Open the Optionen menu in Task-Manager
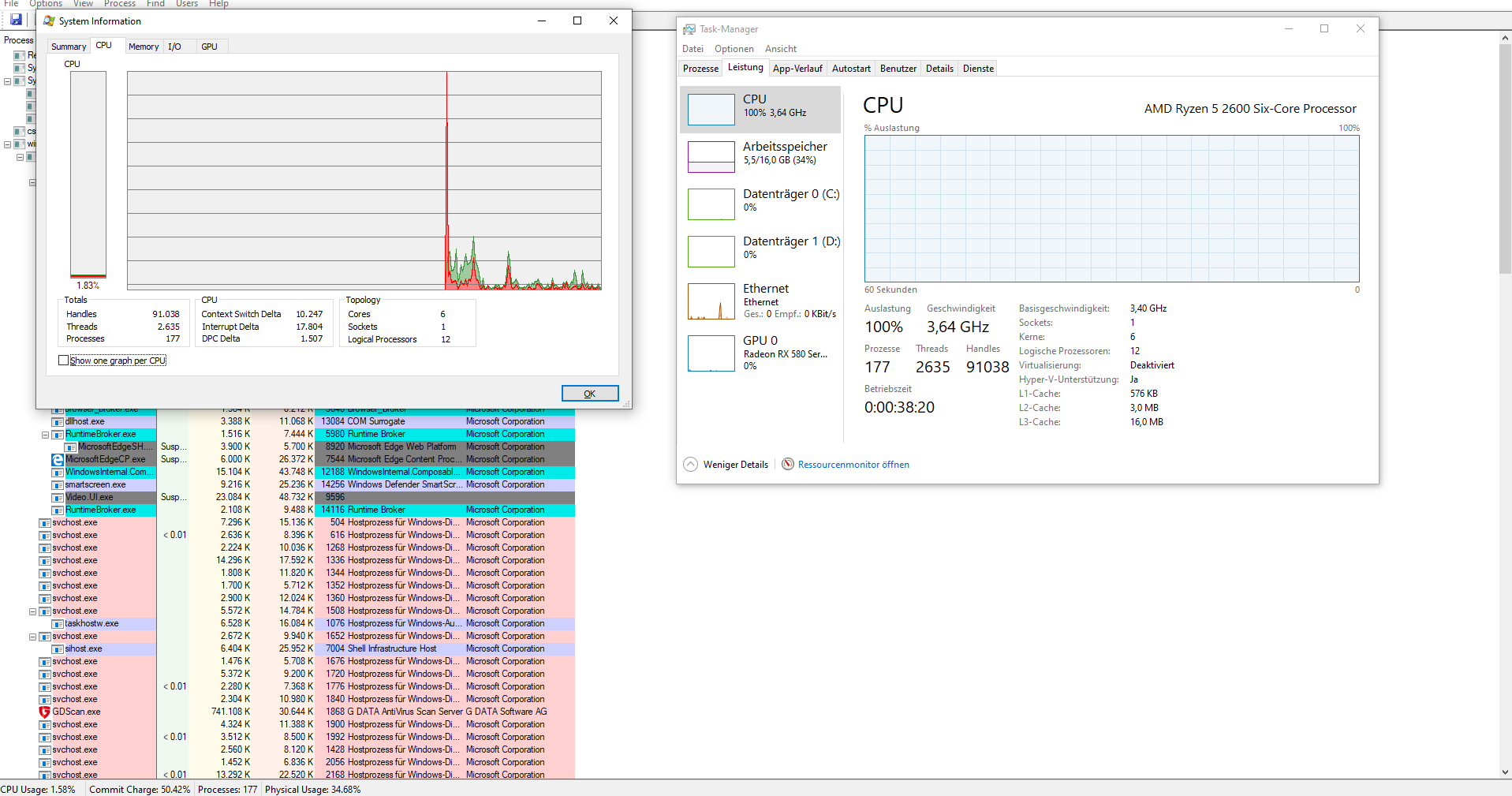1512x796 pixels. 734,49
